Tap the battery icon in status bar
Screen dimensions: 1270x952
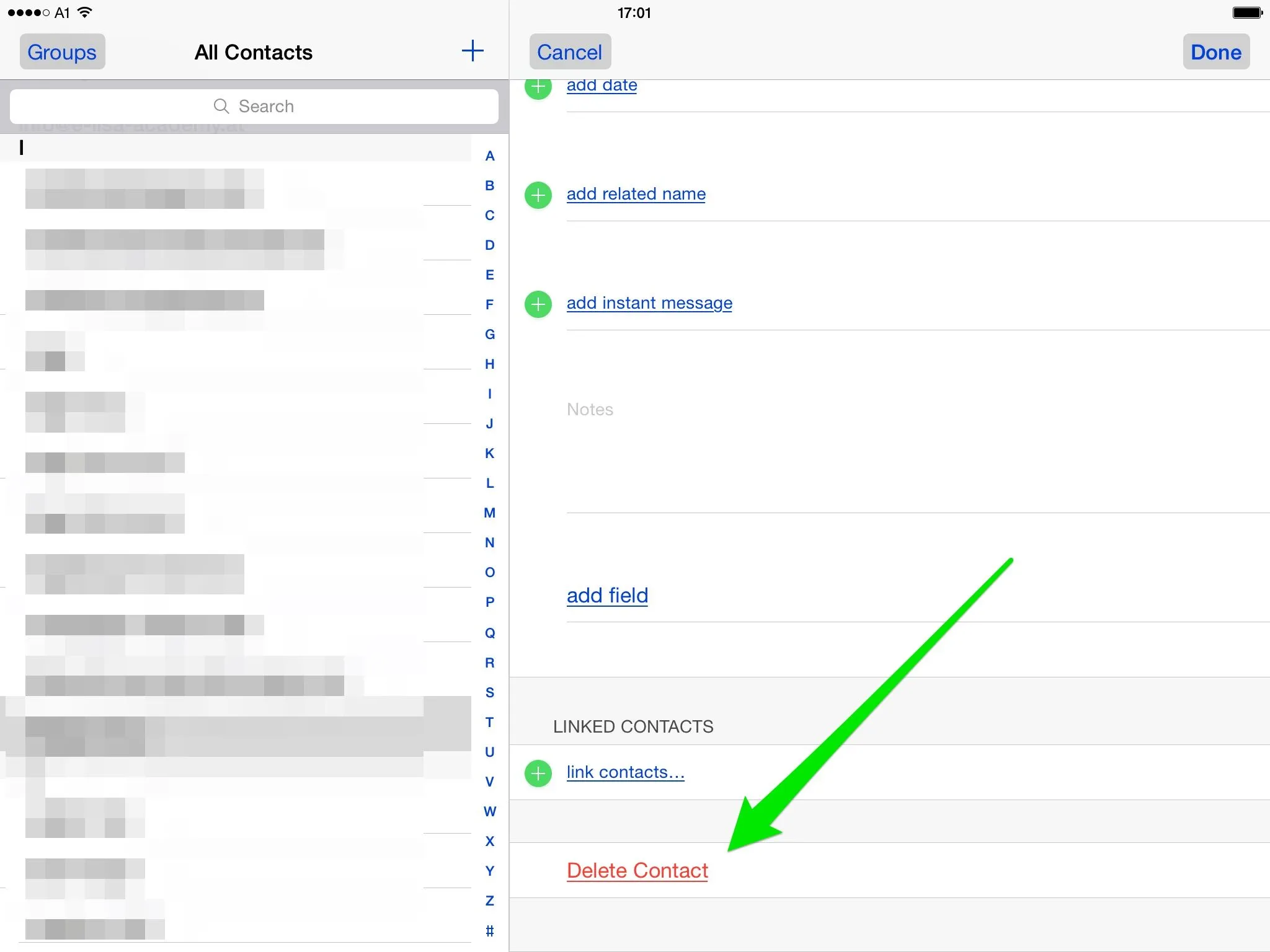tap(1247, 12)
